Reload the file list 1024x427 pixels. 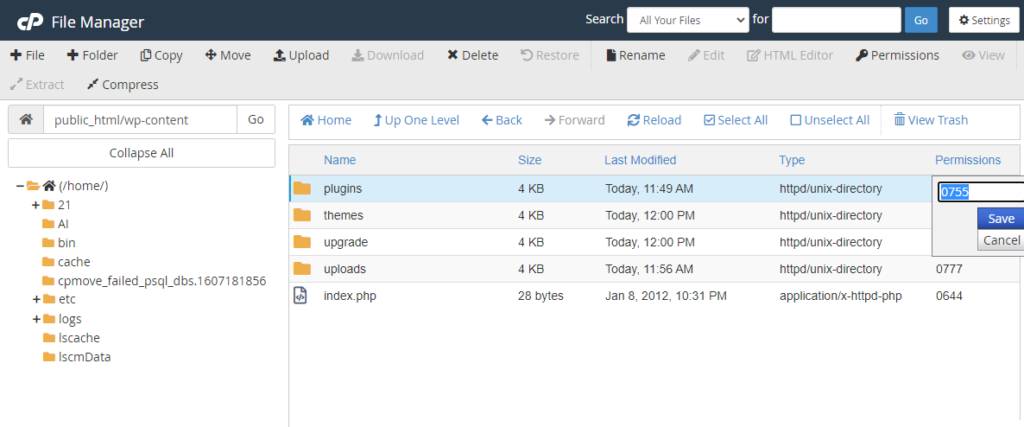tap(654, 120)
